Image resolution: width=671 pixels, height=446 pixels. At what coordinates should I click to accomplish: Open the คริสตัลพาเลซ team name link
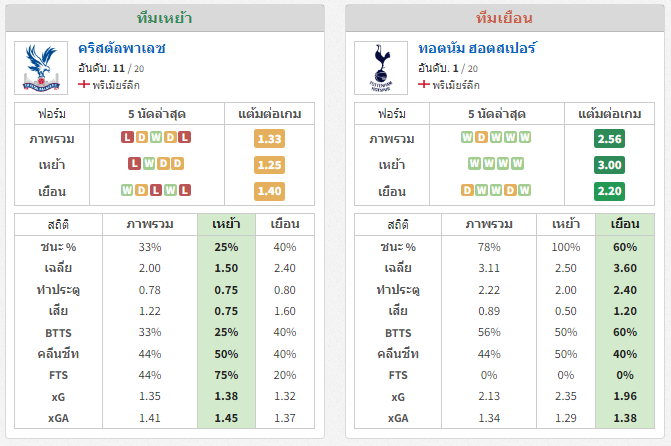tap(122, 48)
